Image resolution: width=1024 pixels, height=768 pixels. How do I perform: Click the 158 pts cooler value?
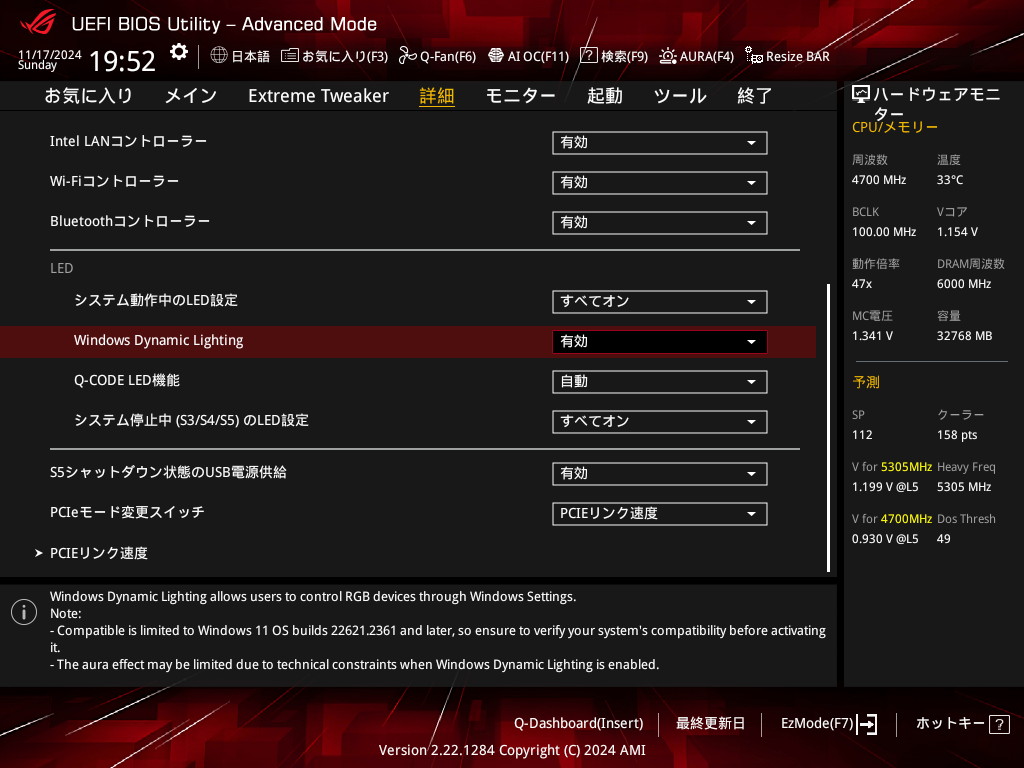click(957, 435)
